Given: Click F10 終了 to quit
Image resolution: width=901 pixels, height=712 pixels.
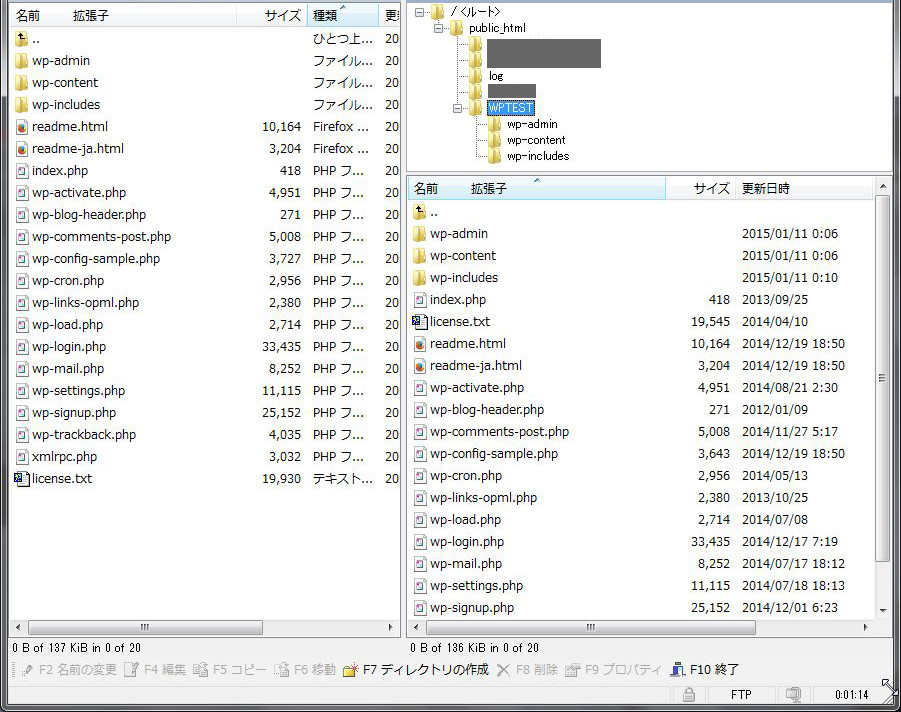Looking at the screenshot, I should click(x=705, y=670).
